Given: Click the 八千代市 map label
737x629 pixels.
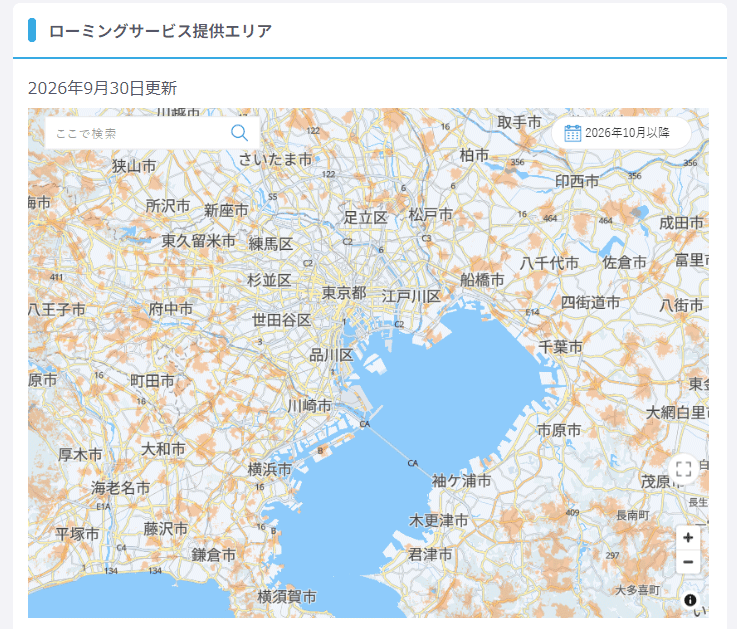Looking at the screenshot, I should [x=549, y=263].
